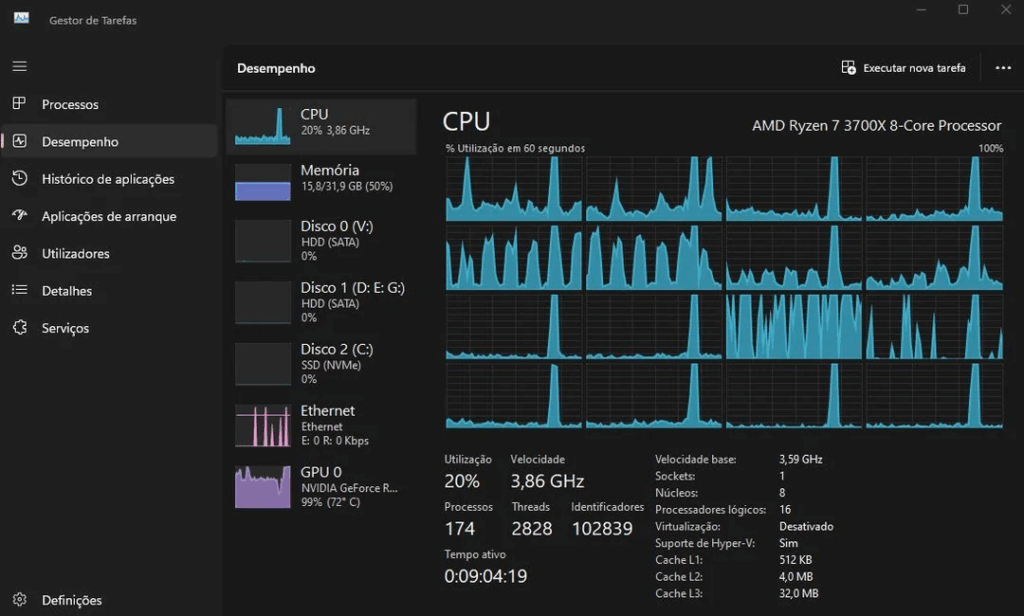Click the Executar nova tarefa icon
1024x616 pixels.
[x=848, y=67]
